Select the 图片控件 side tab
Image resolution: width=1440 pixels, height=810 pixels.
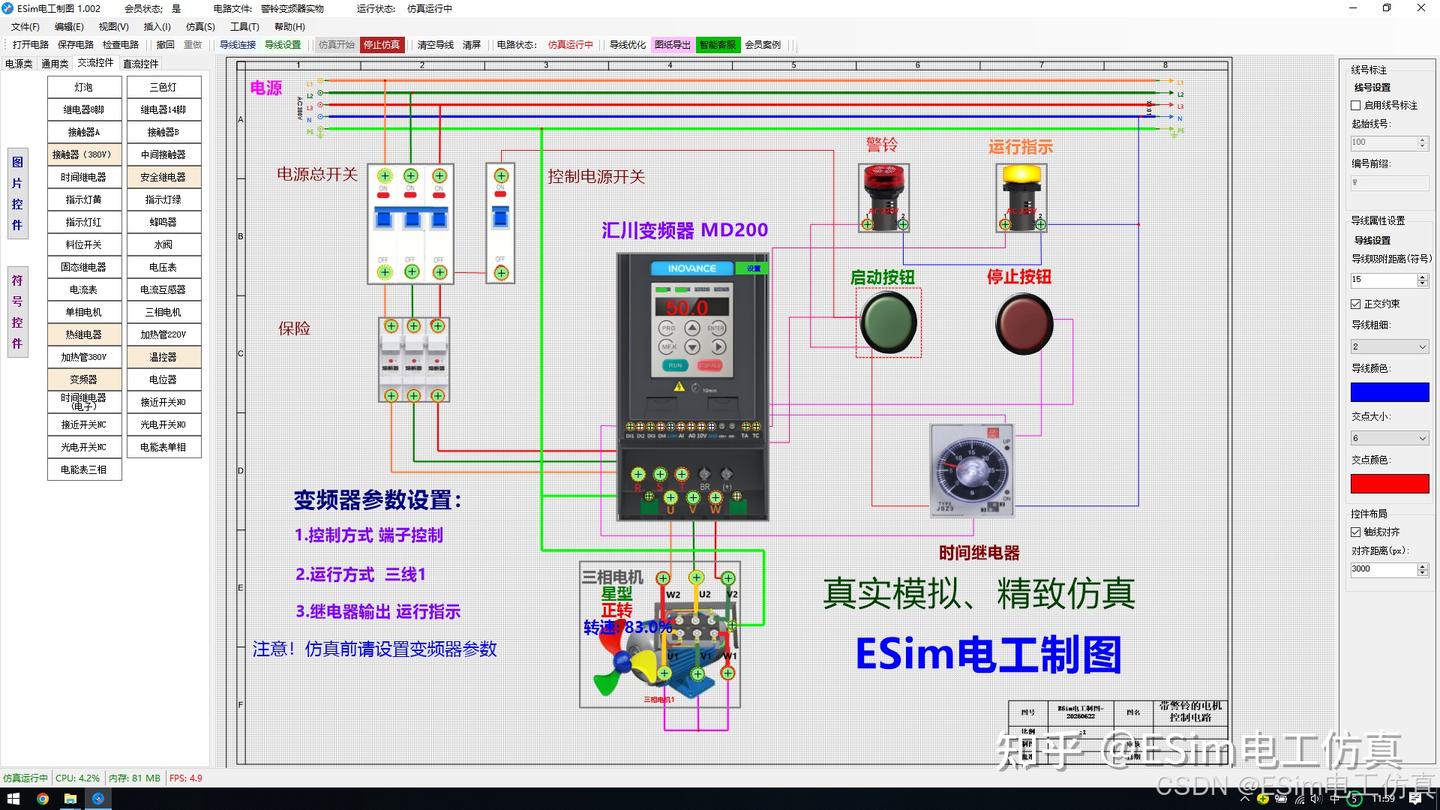pyautogui.click(x=17, y=193)
